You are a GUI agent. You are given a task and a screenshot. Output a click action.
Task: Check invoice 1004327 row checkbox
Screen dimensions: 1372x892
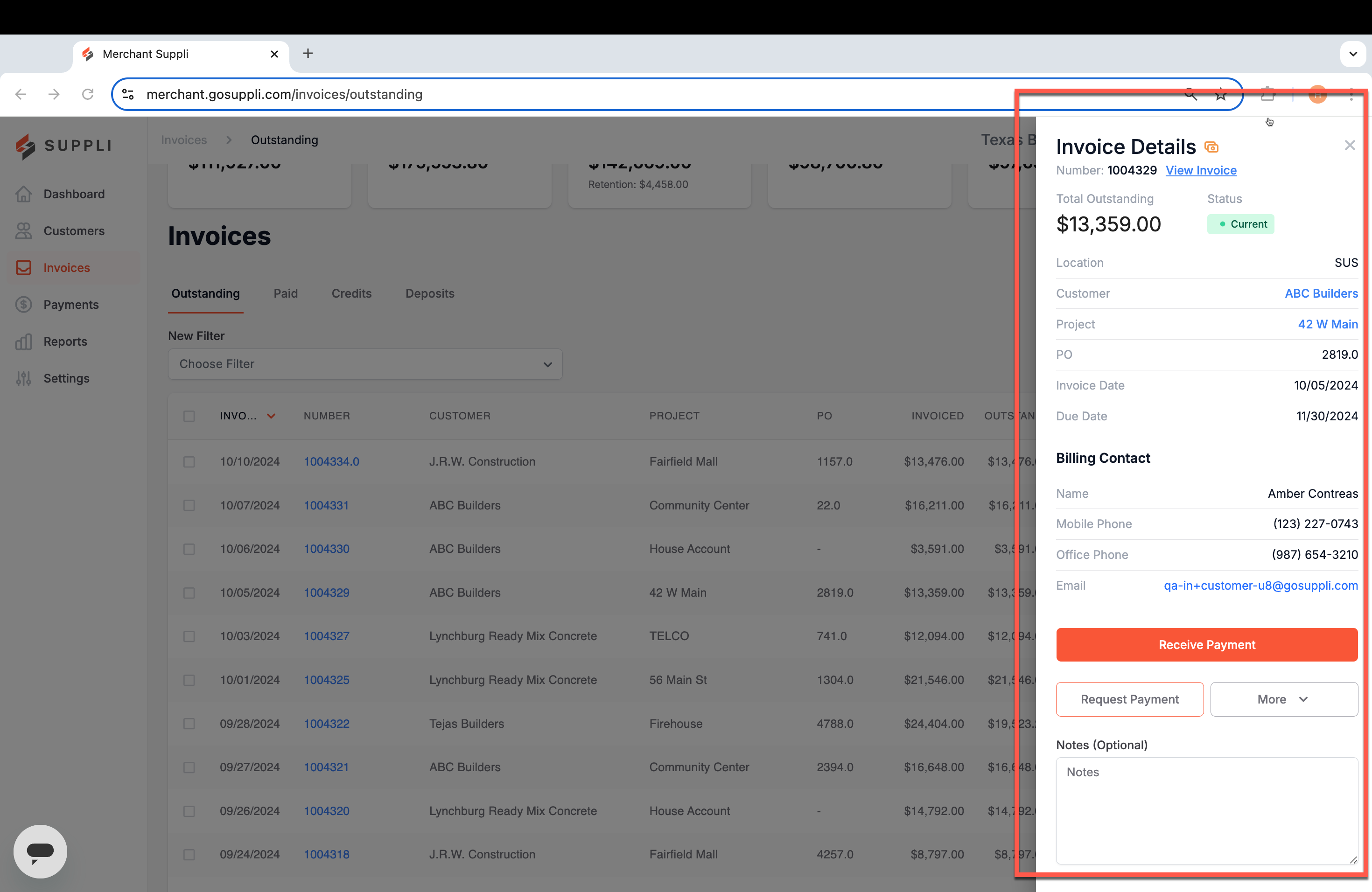click(189, 636)
